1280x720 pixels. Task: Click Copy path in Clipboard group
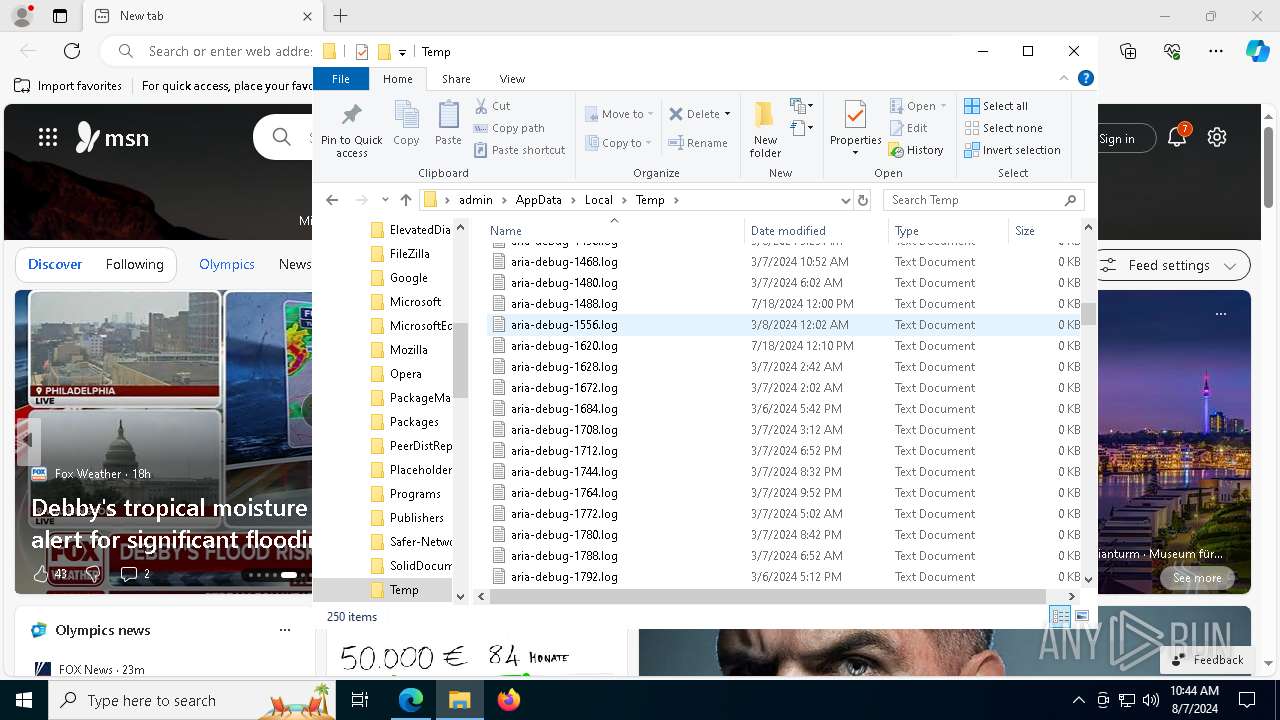(509, 128)
